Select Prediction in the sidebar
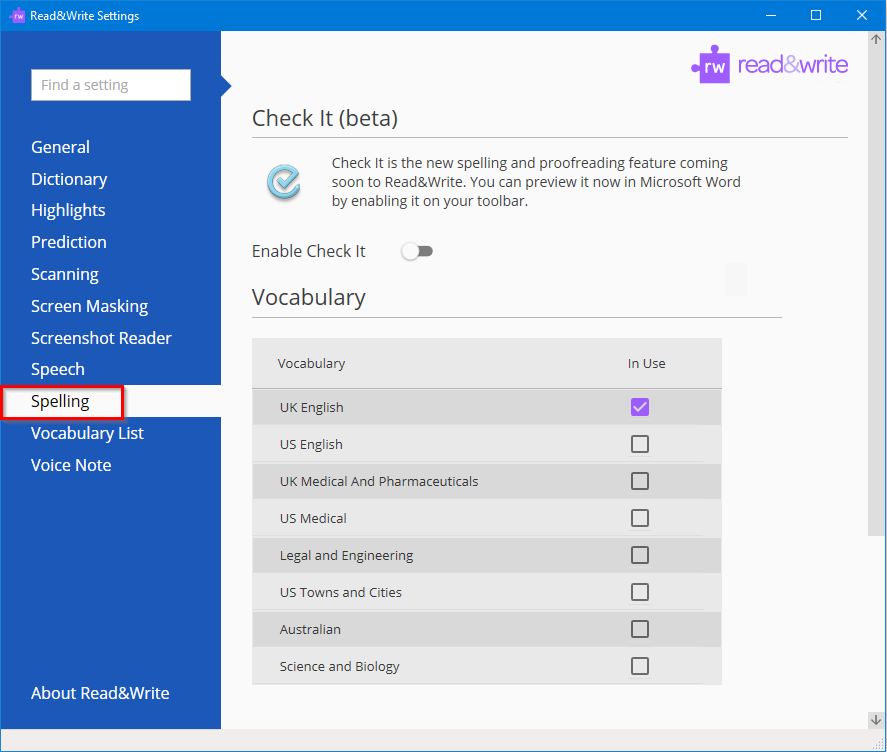Viewport: 887px width, 752px height. [69, 242]
